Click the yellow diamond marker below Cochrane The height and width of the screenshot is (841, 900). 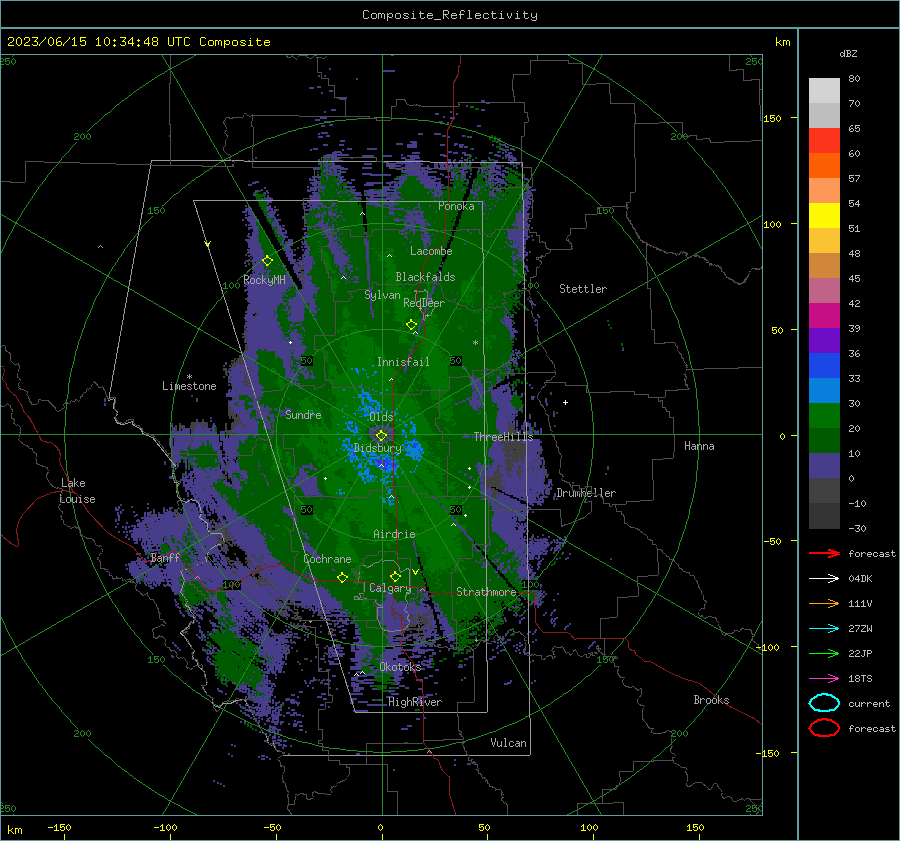pyautogui.click(x=342, y=578)
